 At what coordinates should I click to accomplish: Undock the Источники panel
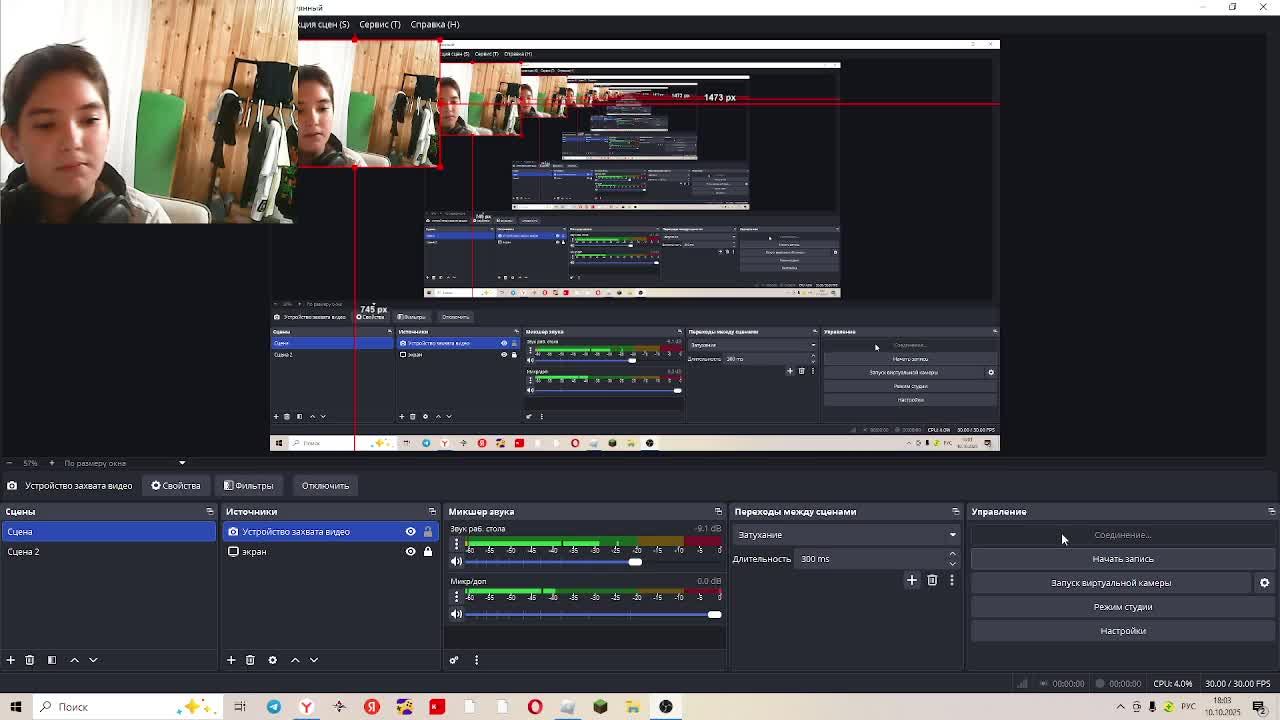(x=432, y=512)
